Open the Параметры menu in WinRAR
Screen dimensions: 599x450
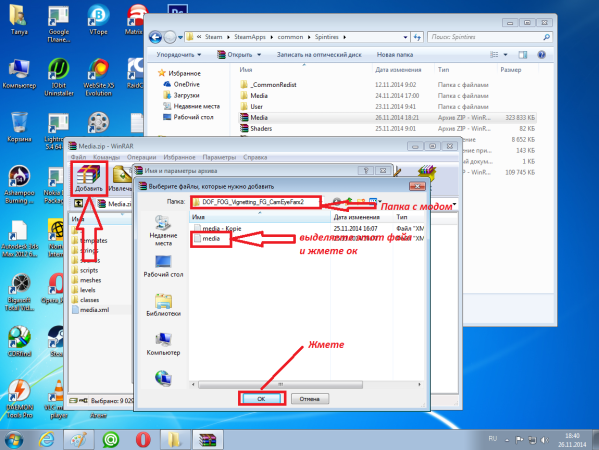219,157
